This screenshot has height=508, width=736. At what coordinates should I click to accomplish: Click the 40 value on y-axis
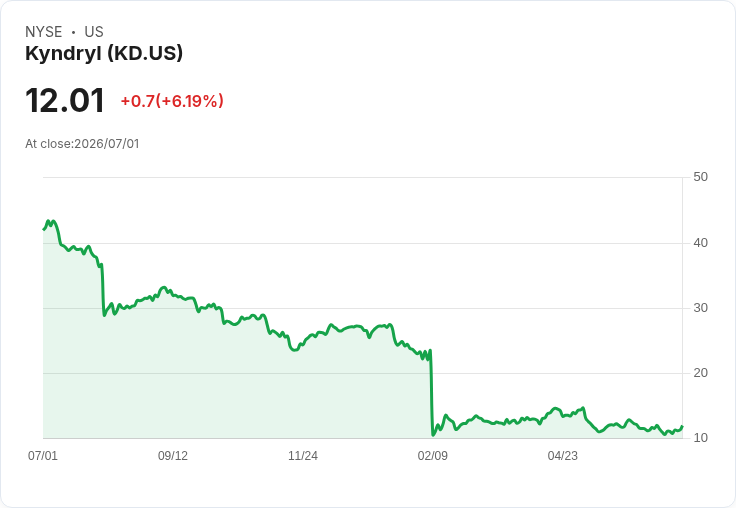click(700, 243)
